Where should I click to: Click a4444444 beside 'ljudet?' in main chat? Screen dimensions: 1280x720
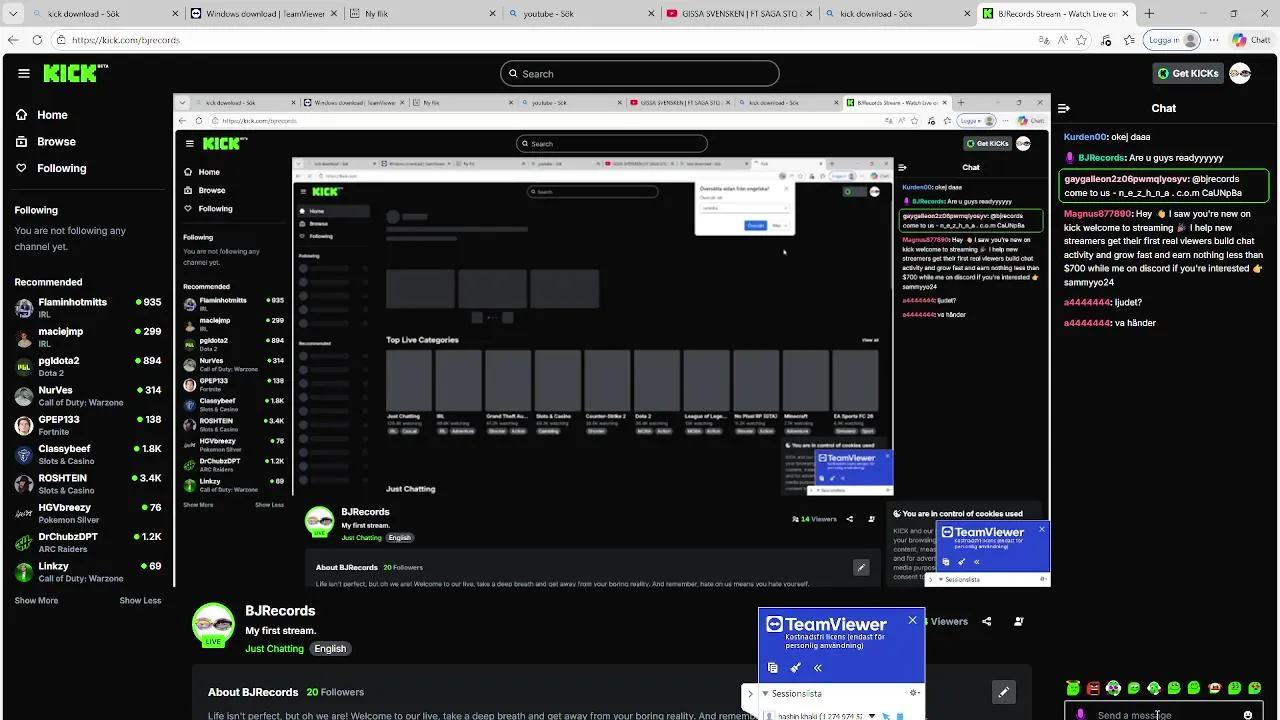(x=1087, y=302)
